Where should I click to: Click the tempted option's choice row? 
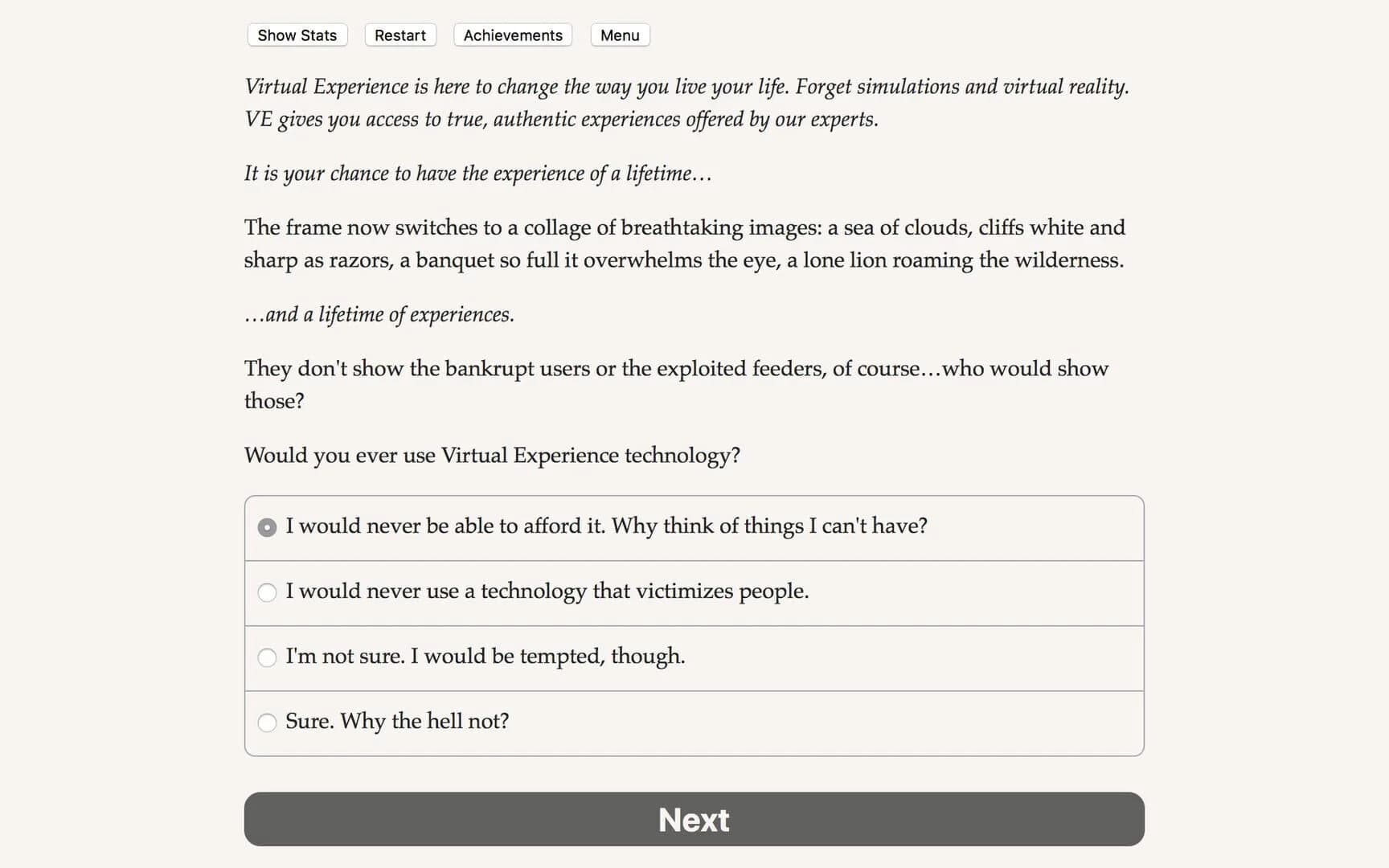(693, 657)
